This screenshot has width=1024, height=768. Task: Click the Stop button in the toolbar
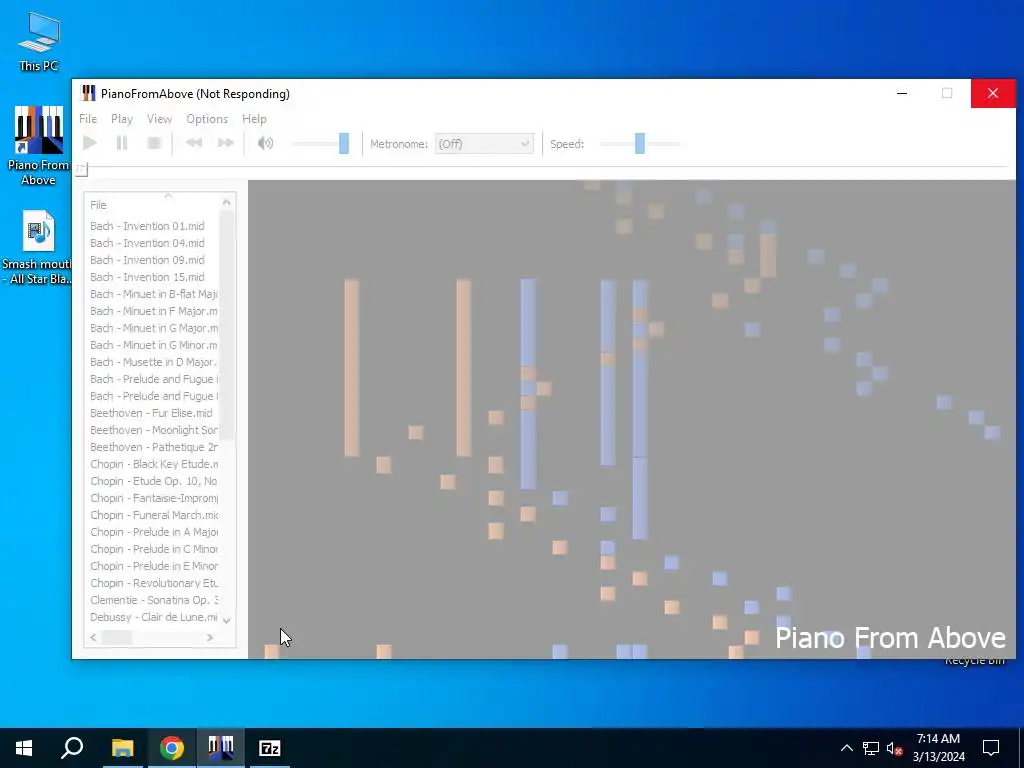[x=154, y=143]
